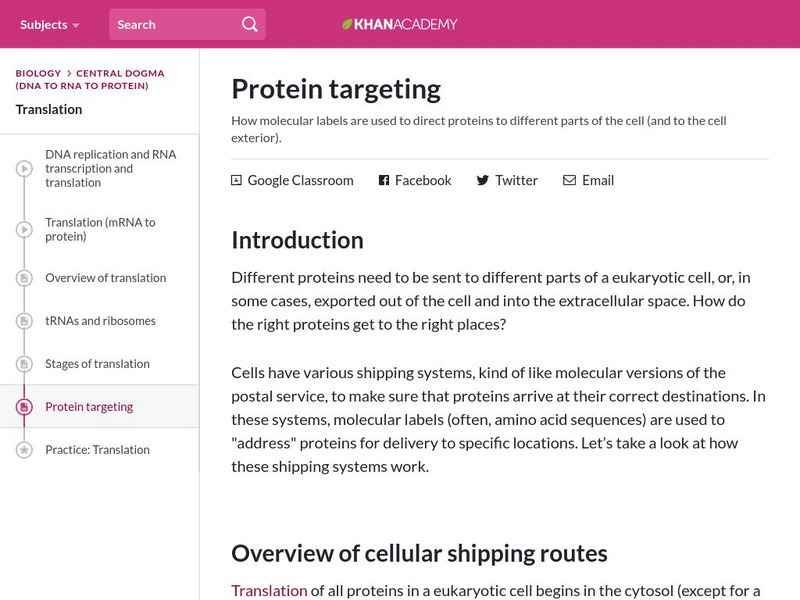Open the Translation hyperlink in the article text
800x600 pixels.
[268, 590]
